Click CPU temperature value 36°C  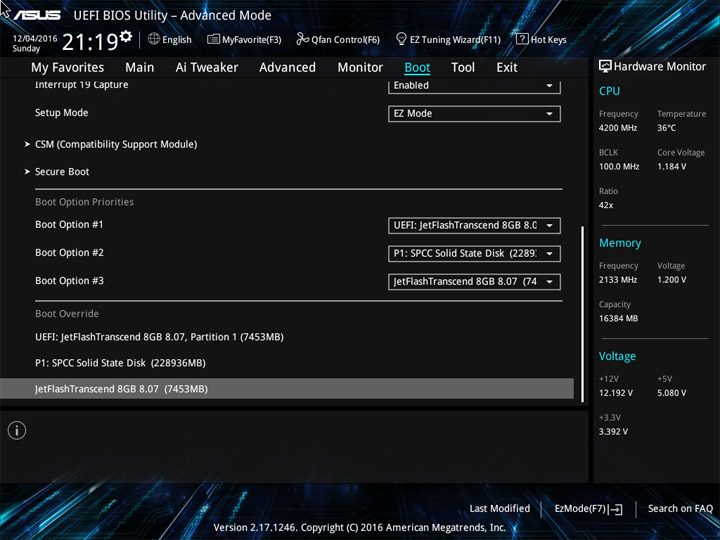click(666, 128)
